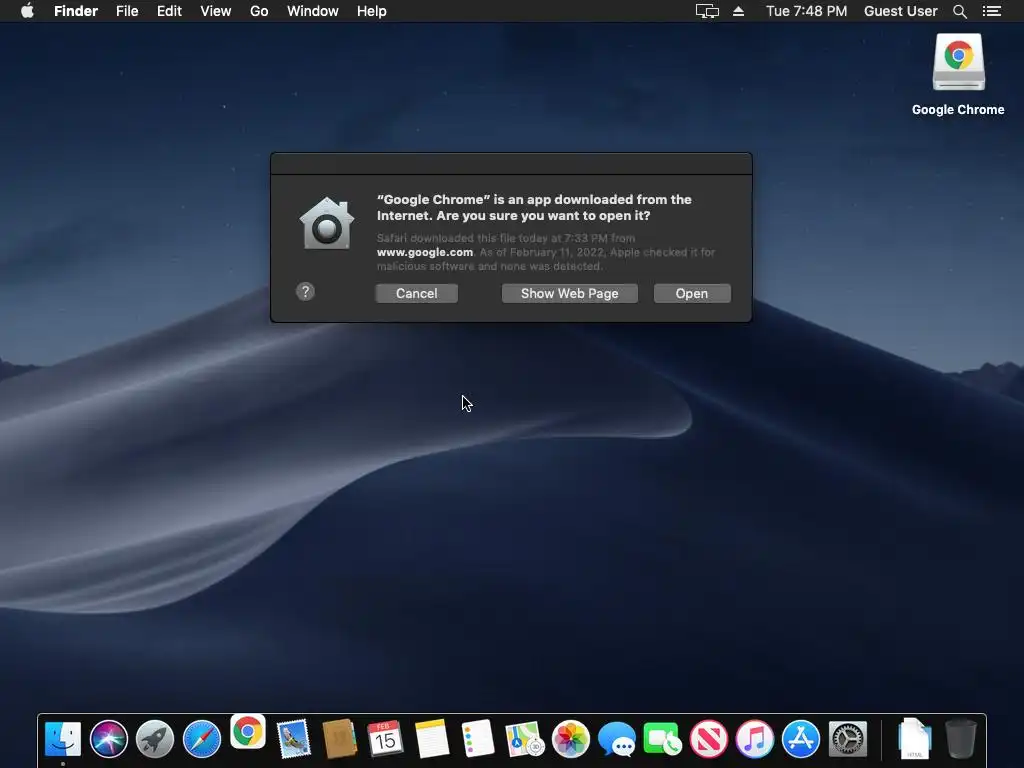Open FaceTime icon in Dock
The height and width of the screenshot is (768, 1024).
pos(663,739)
